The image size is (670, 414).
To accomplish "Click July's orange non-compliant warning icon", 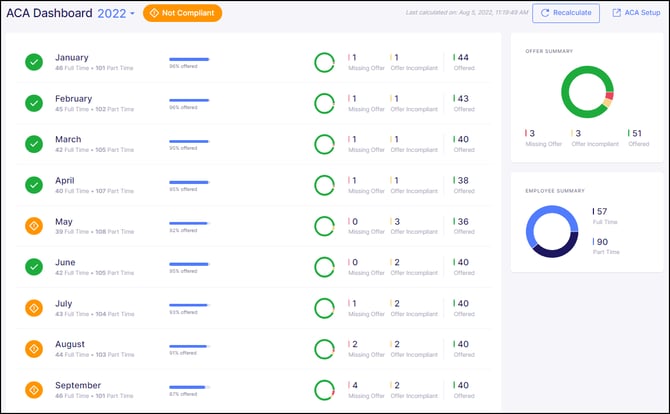I will click(34, 308).
